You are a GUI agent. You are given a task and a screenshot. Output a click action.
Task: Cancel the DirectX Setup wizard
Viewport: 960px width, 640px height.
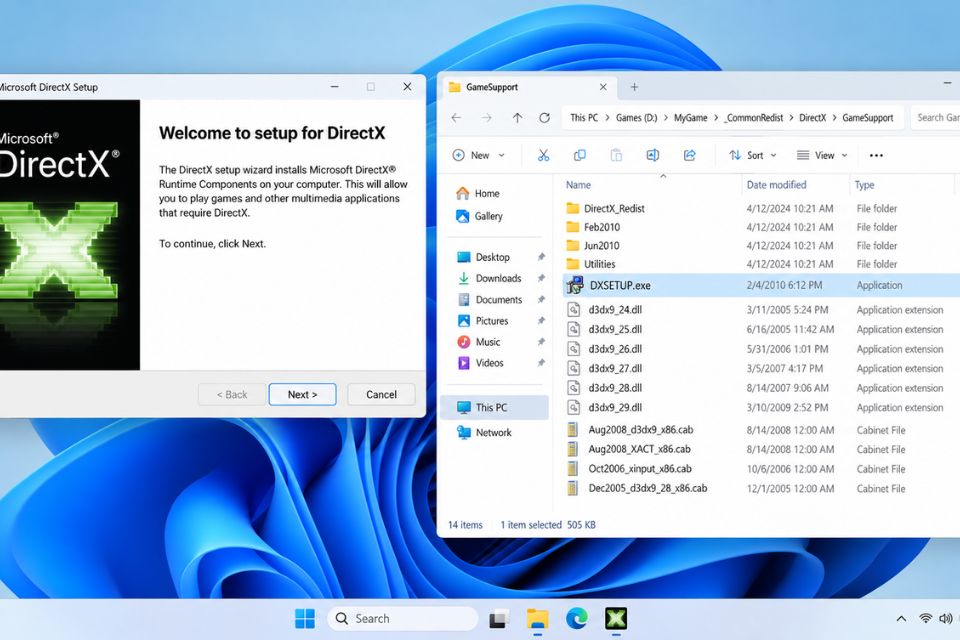click(x=381, y=394)
